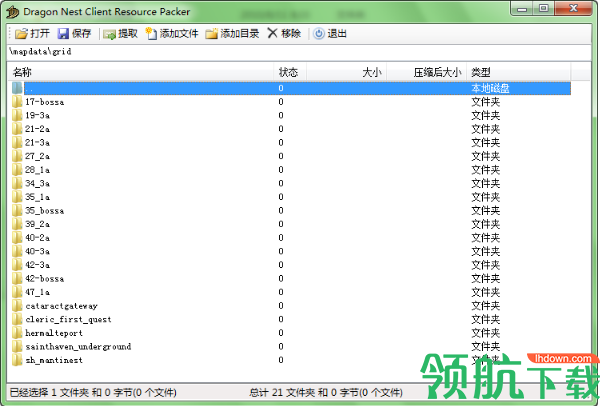Select the folder icon of 21-3a
Screen dimensions: 600x406
coord(17,142)
